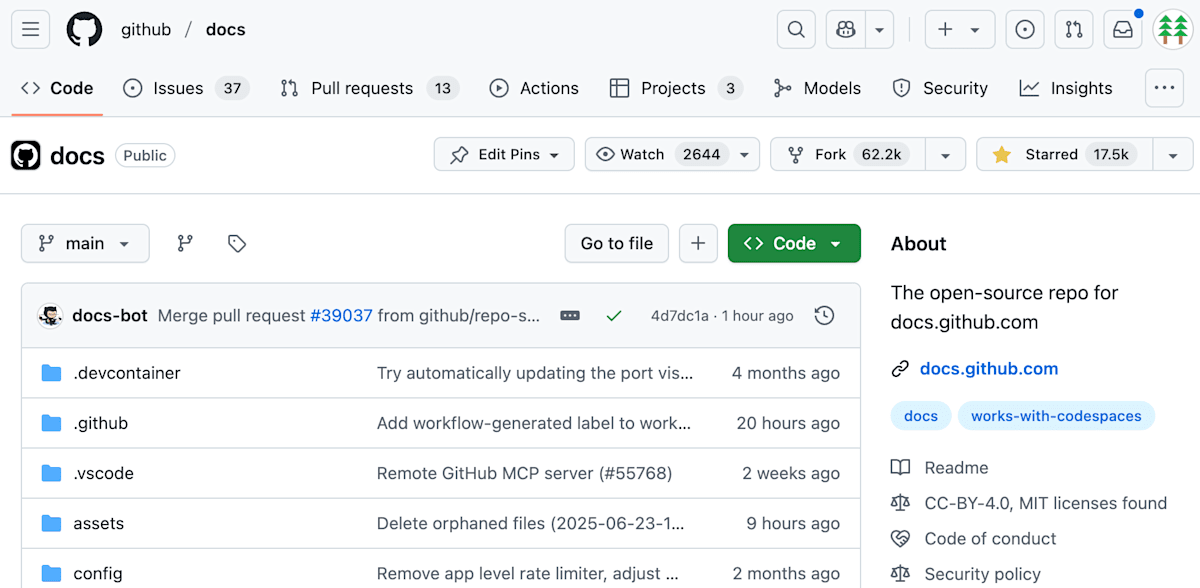Open the Insights tab

pyautogui.click(x=1066, y=88)
